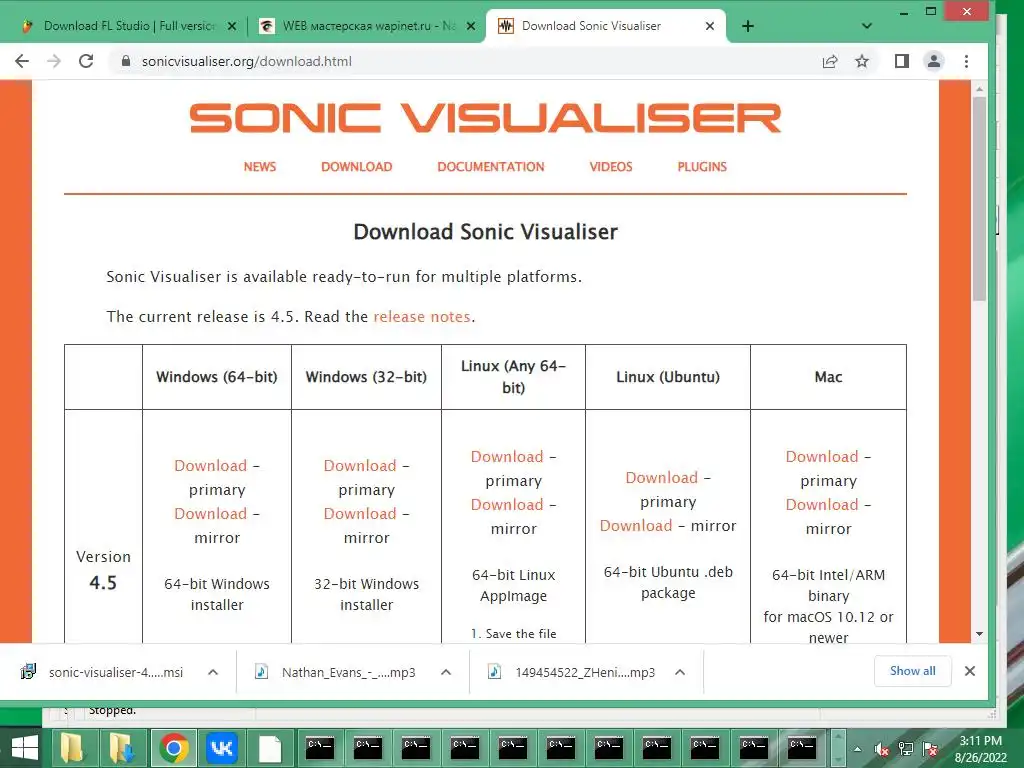Switch to the WEB мастерская wapinet.ru tab
1024x768 pixels.
[x=369, y=26]
